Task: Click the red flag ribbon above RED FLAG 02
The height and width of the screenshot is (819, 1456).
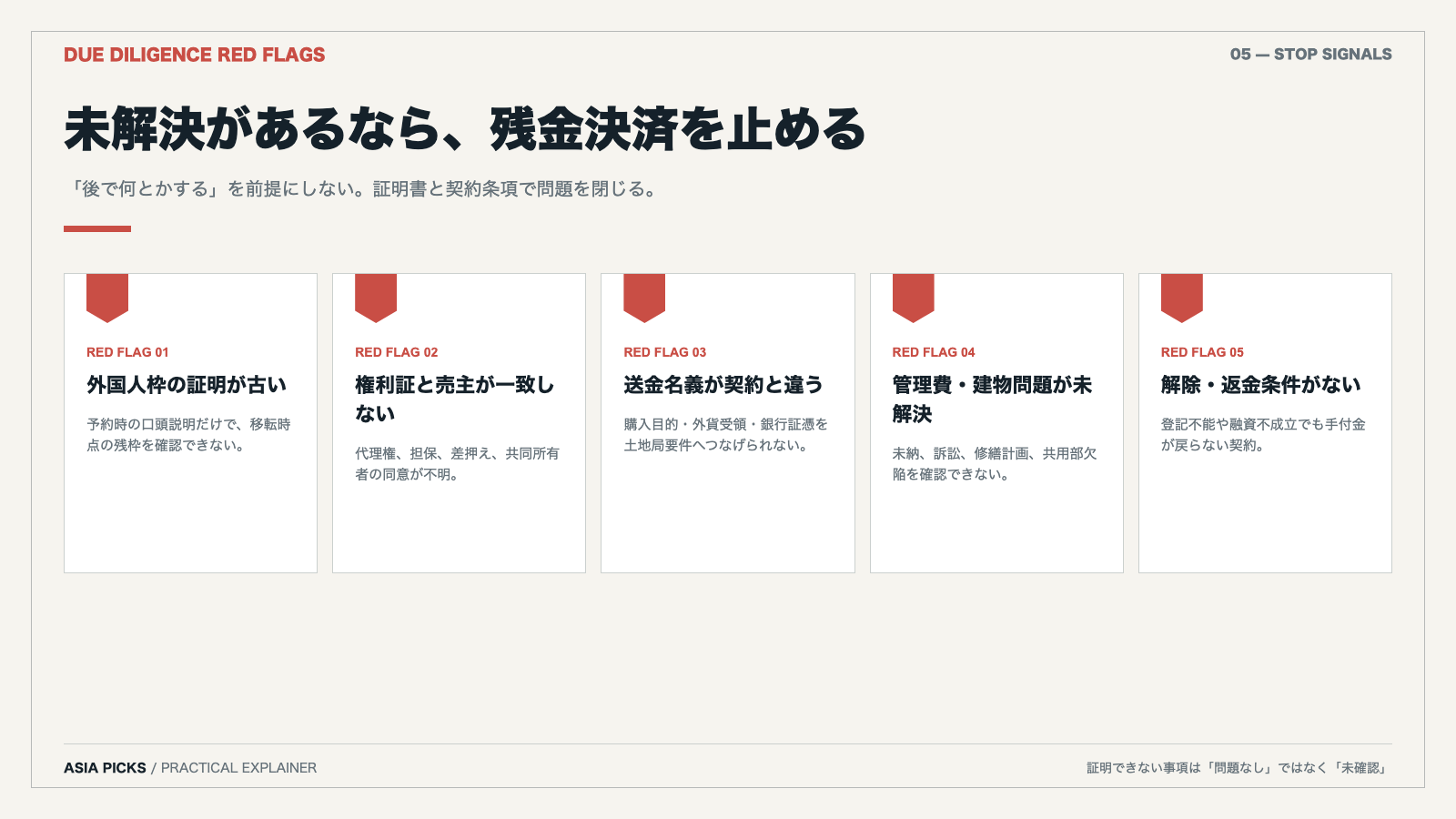Action: (376, 298)
